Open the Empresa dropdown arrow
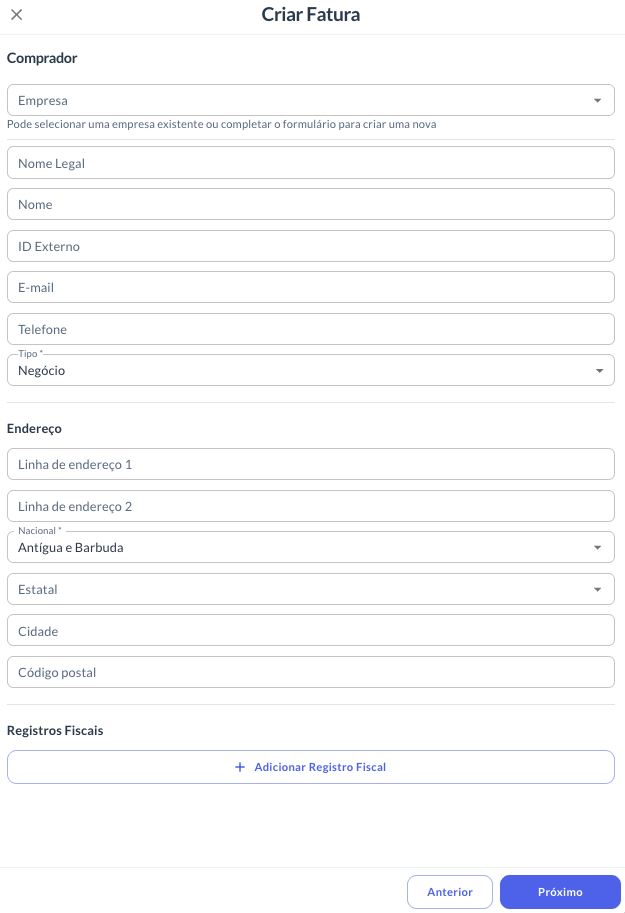The width and height of the screenshot is (625, 913). coord(598,101)
